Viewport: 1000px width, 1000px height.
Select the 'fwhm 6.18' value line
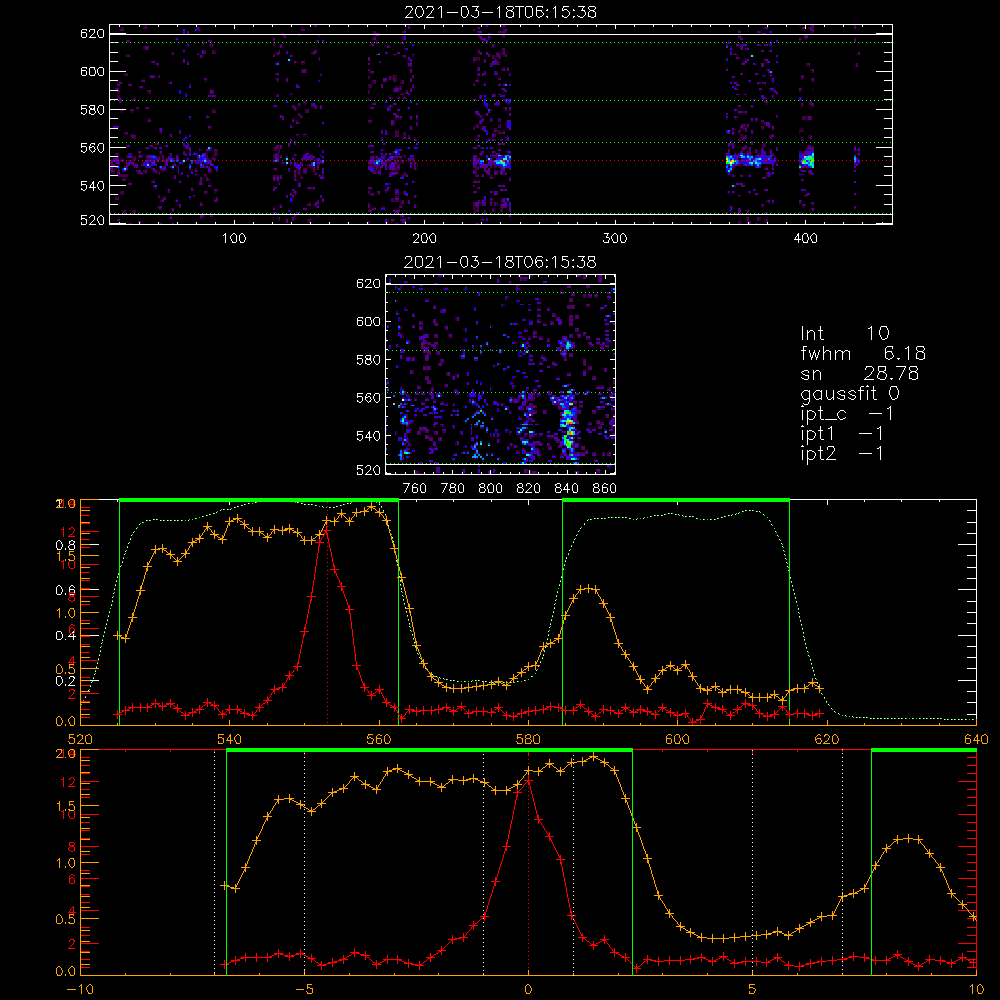tap(863, 353)
